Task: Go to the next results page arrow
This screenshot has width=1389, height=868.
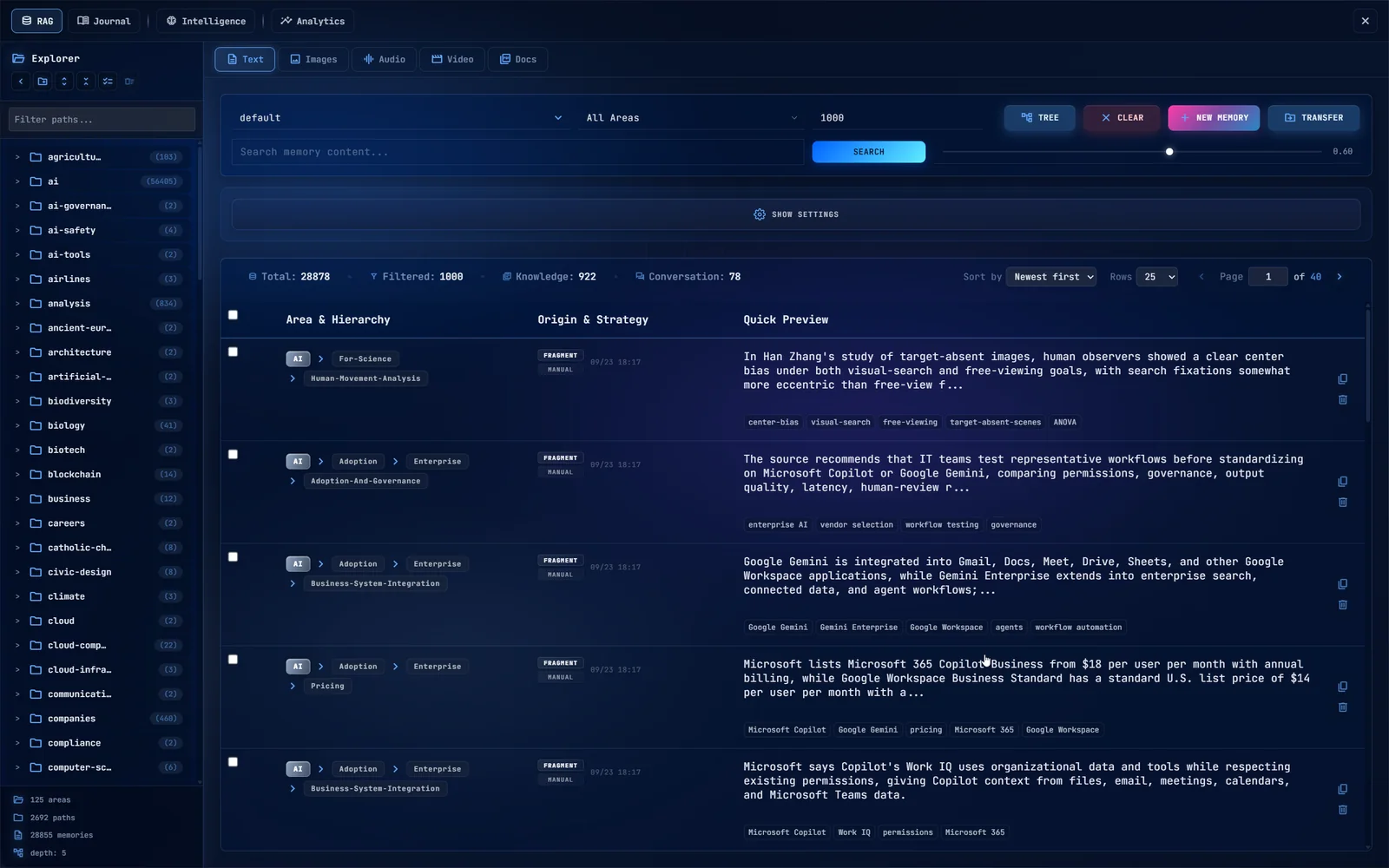Action: 1340,277
